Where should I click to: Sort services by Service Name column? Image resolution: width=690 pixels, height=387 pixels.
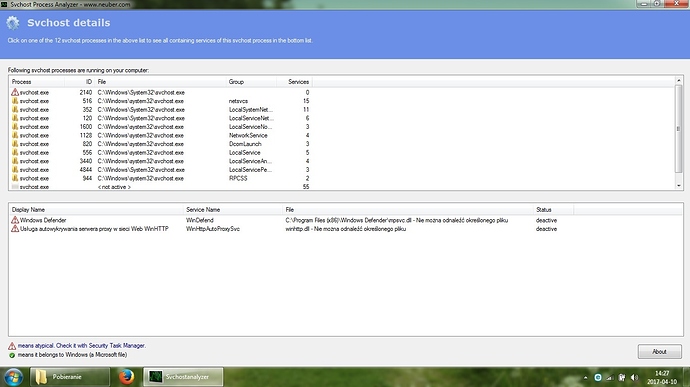tap(233, 210)
